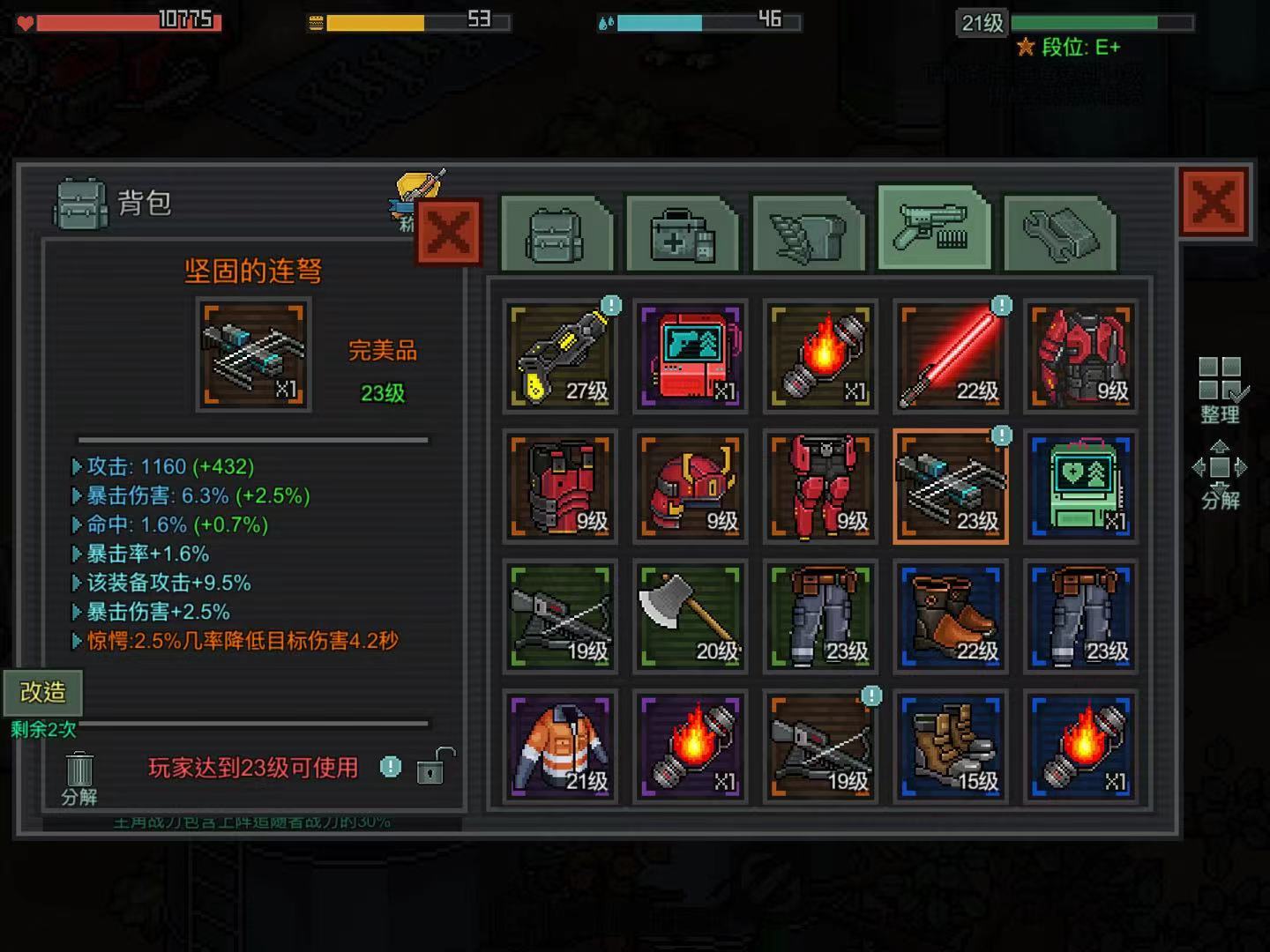Image resolution: width=1270 pixels, height=952 pixels.
Task: Toggle the item lock padlock icon
Action: (x=435, y=766)
